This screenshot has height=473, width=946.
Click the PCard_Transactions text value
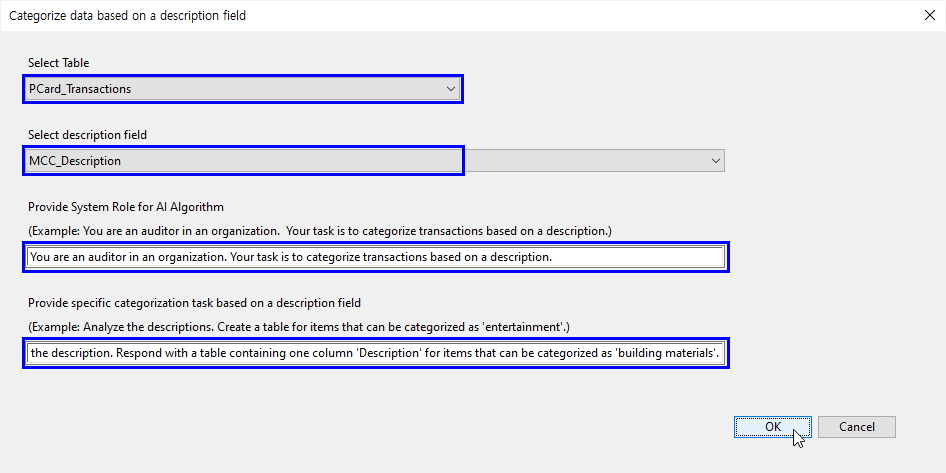pyautogui.click(x=80, y=89)
